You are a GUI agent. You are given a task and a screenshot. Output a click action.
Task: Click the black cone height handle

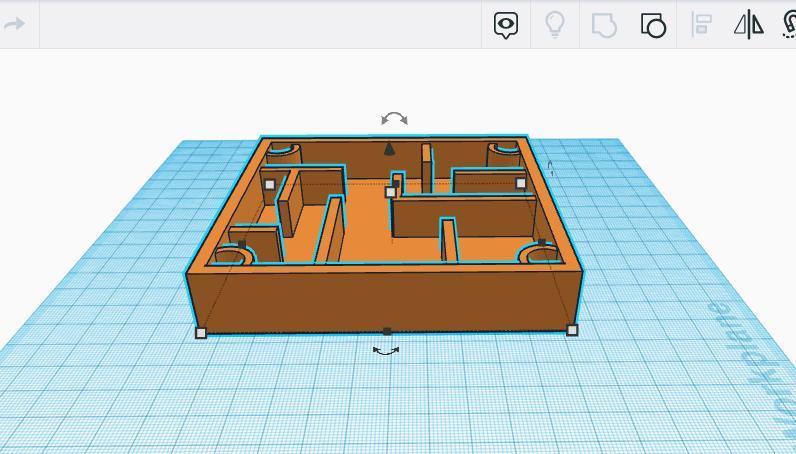click(x=389, y=148)
